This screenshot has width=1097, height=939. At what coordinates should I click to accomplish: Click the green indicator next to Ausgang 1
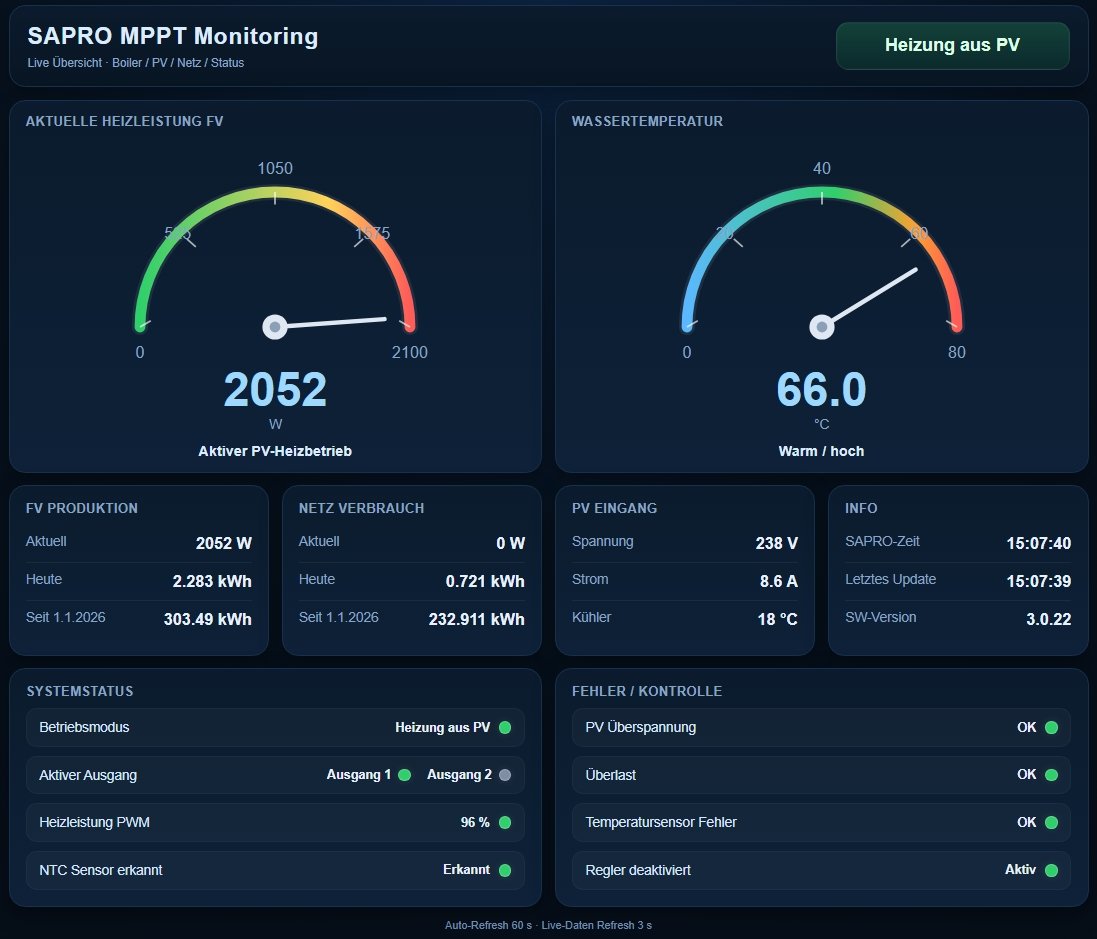click(404, 775)
